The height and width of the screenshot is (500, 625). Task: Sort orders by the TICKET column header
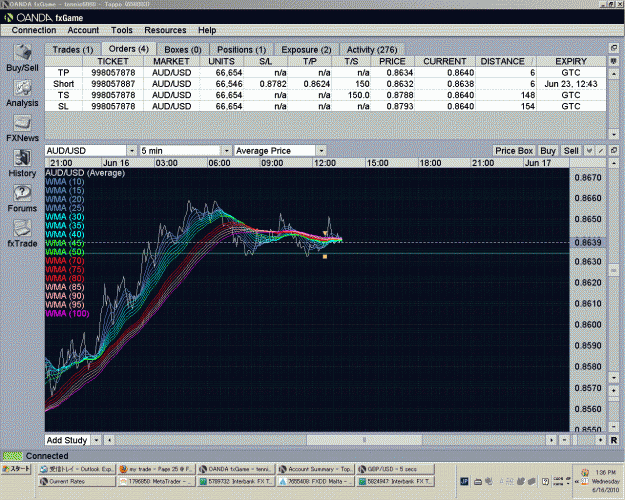[x=113, y=61]
